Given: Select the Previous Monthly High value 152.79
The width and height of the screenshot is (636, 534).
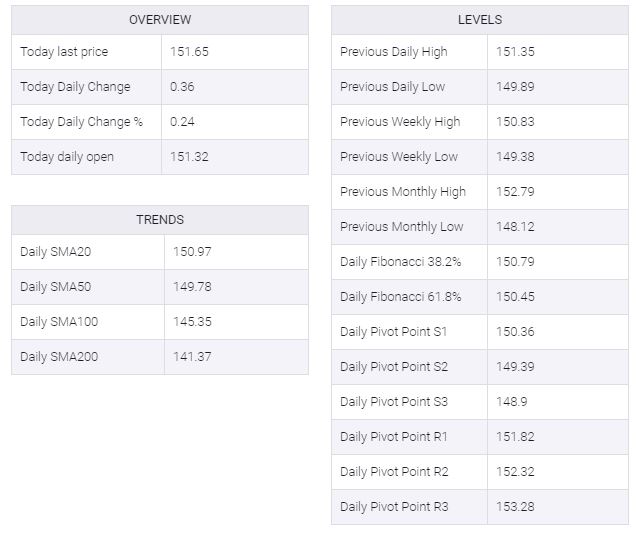Looking at the screenshot, I should pyautogui.click(x=515, y=191).
